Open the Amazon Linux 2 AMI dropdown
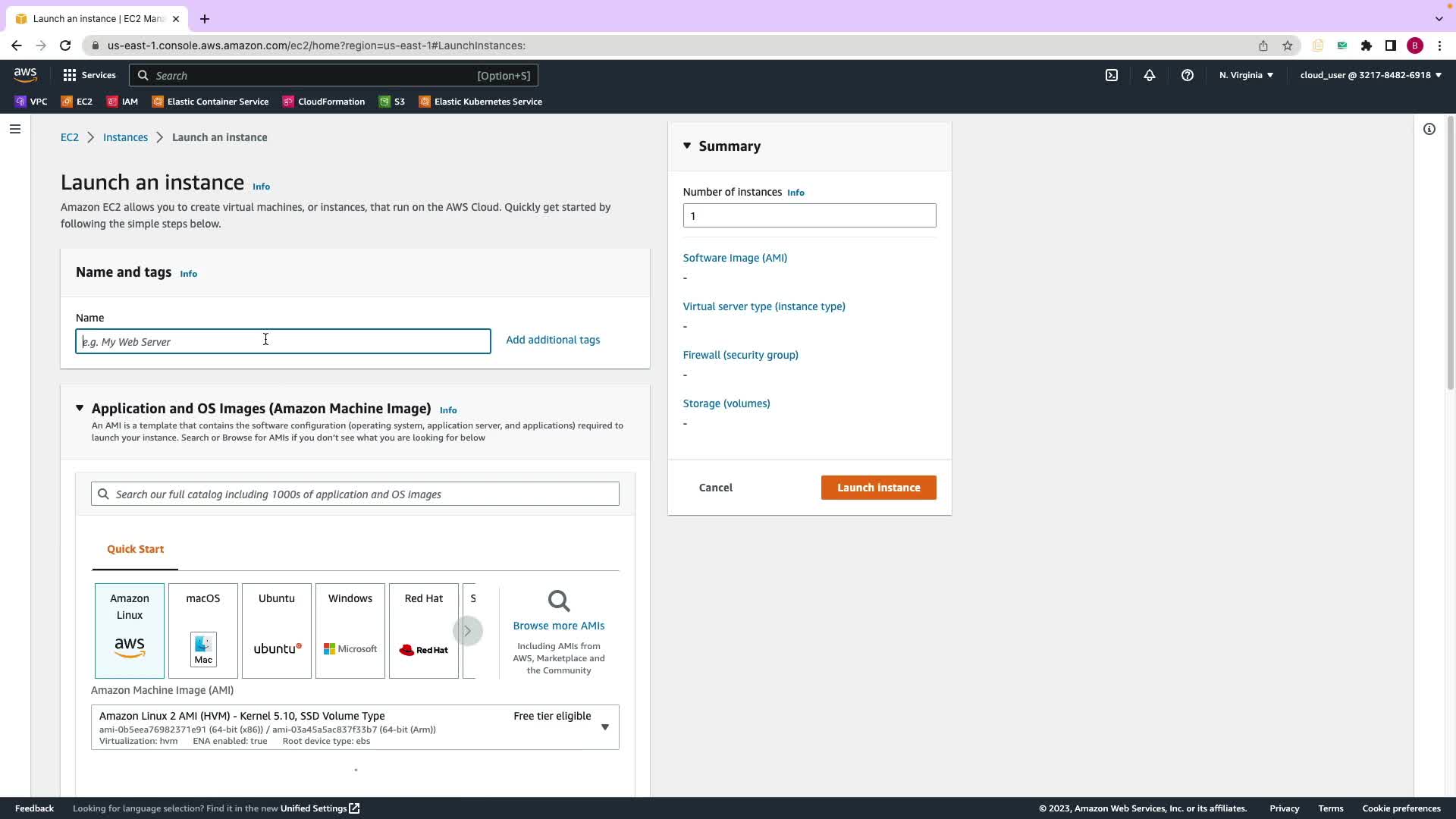Screen dimensions: 1456x819 click(x=604, y=726)
